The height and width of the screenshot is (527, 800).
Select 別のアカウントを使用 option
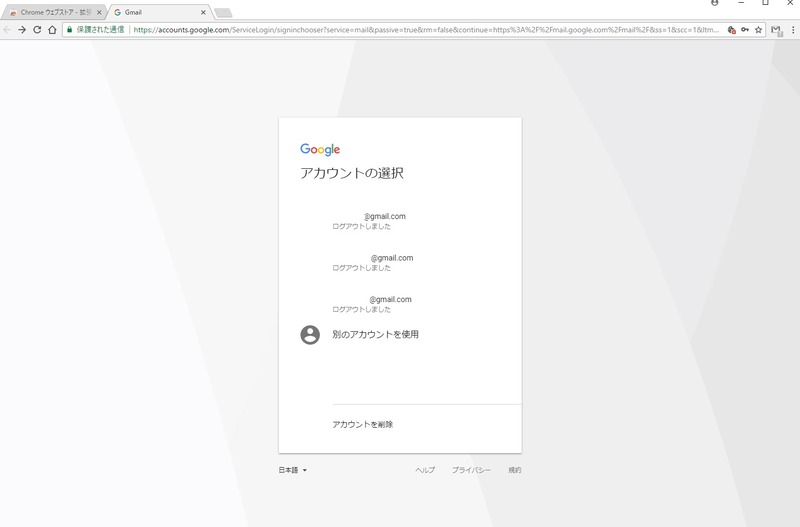coord(376,334)
